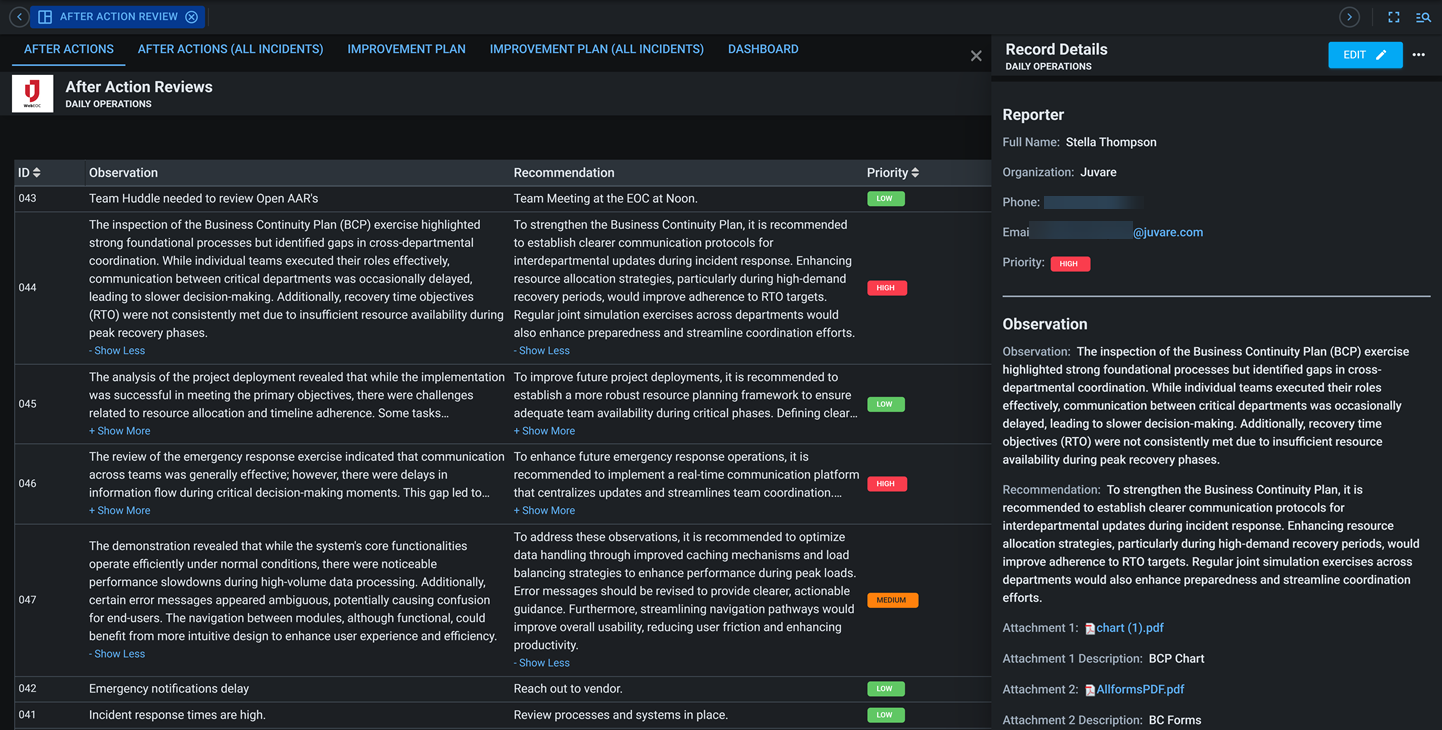Expand recommendation for record 046 with Show More
1442x730 pixels.
tap(544, 511)
